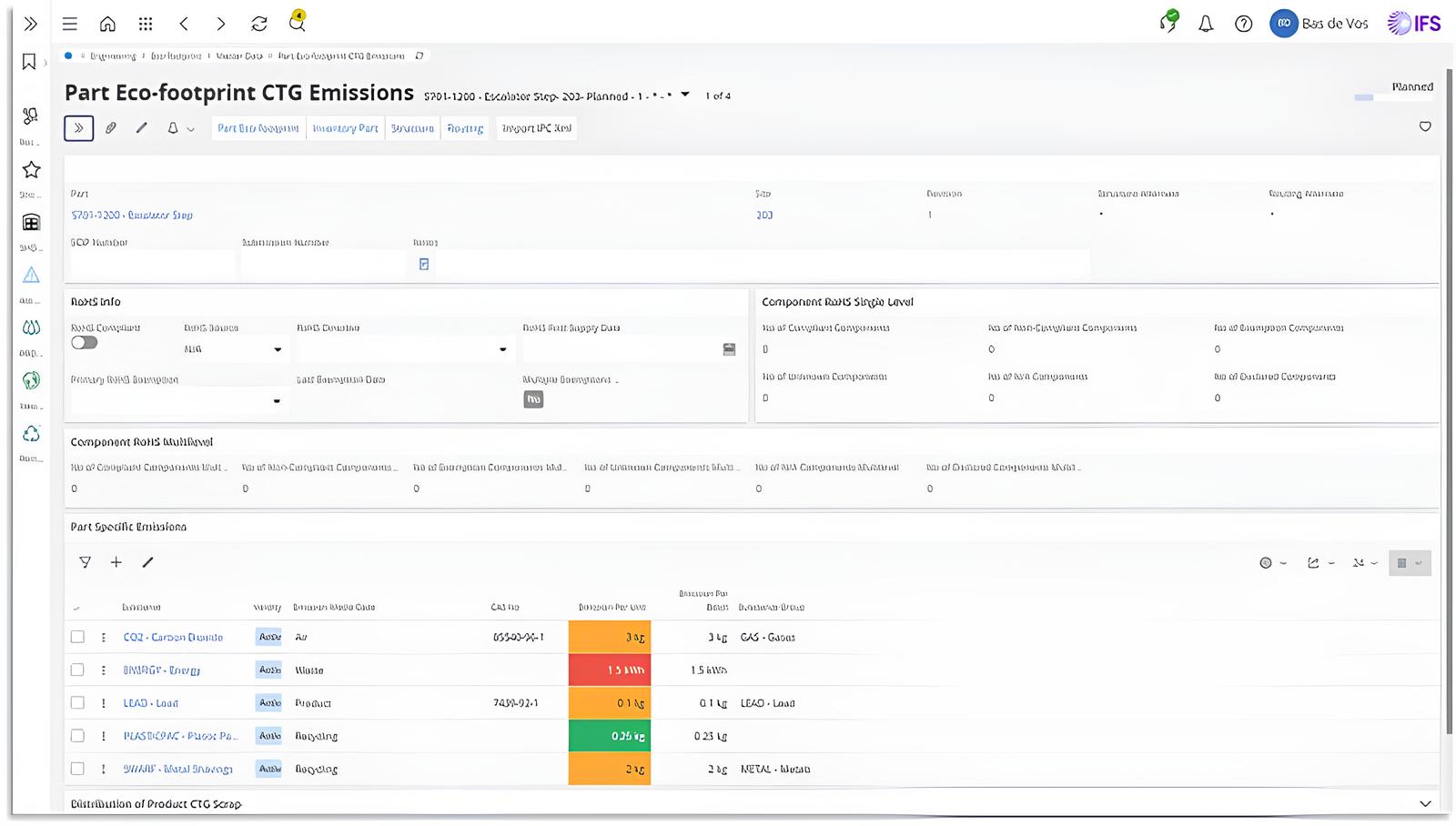The width and height of the screenshot is (1456, 826).
Task: Open the Routing tab
Action: point(465,128)
